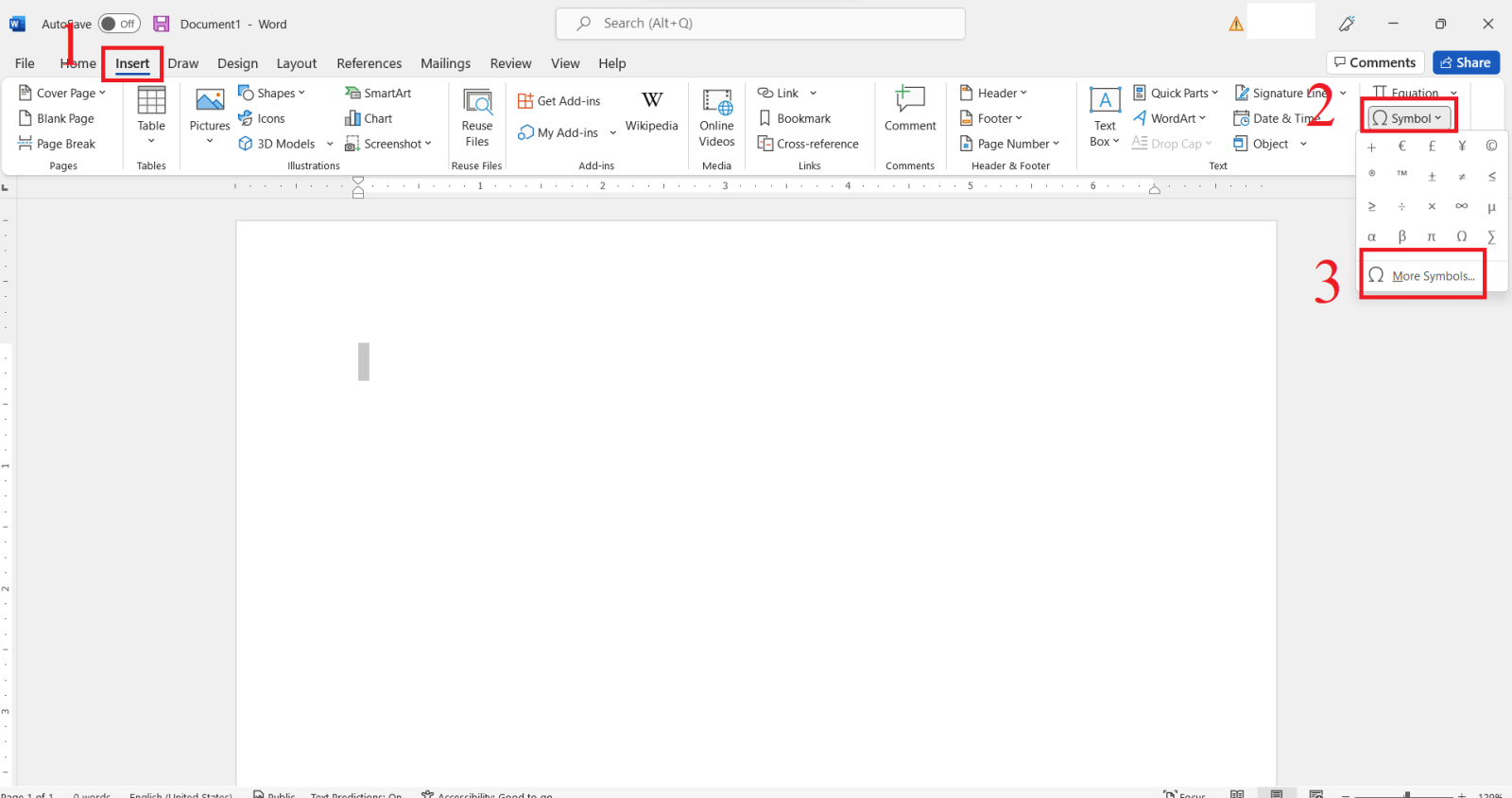Open Quick Parts menu
The image size is (1512, 798).
click(1177, 93)
